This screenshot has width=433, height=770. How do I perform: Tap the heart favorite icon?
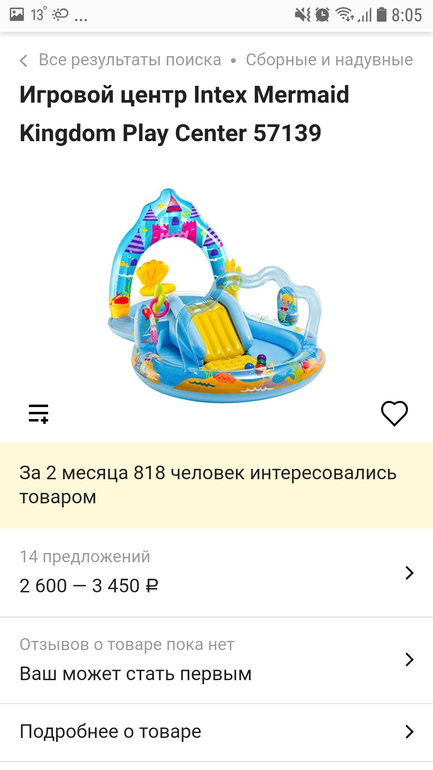coord(394,413)
